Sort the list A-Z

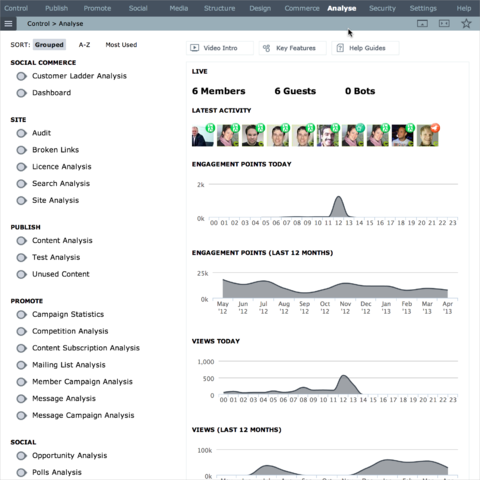point(84,45)
